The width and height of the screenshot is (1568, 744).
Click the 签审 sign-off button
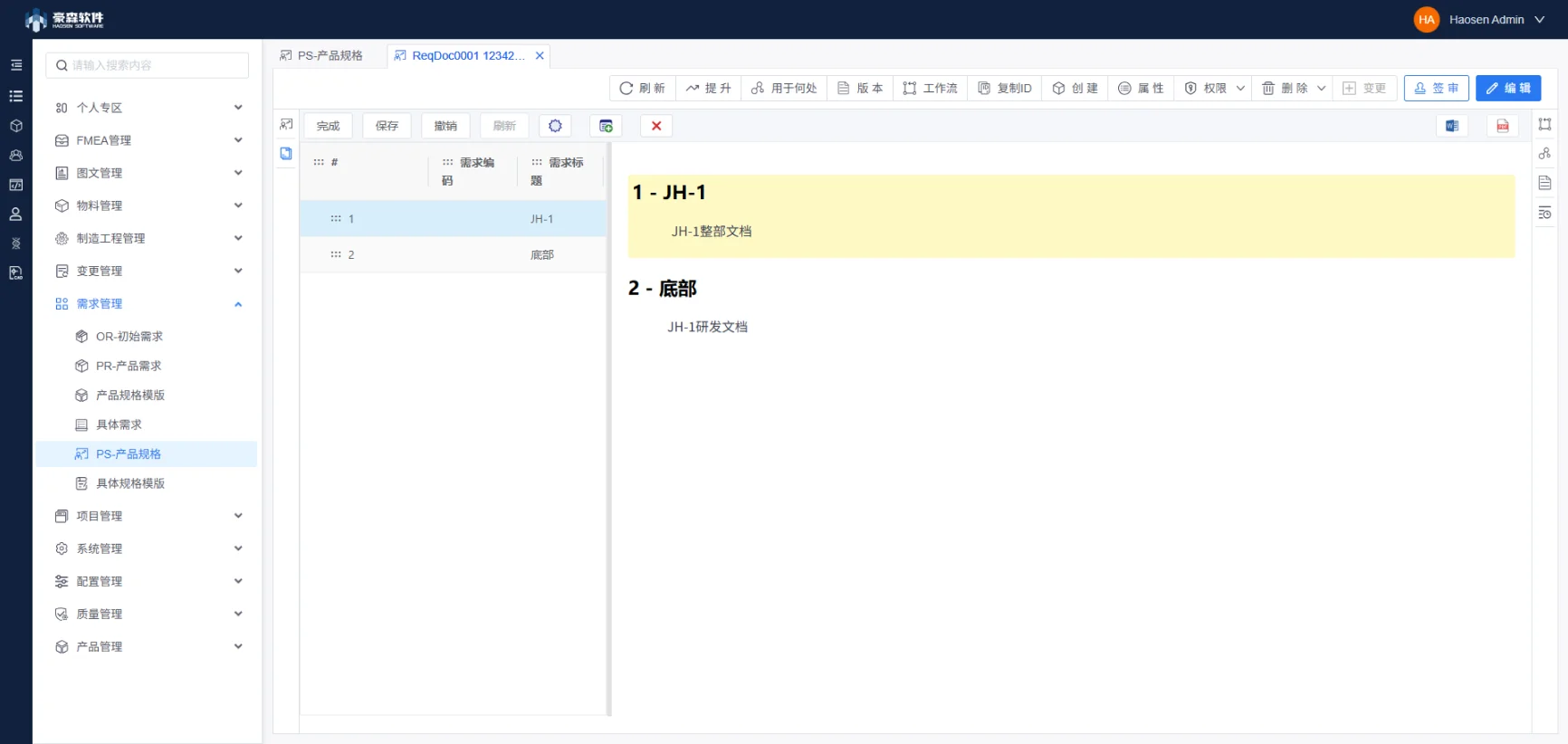1437,88
